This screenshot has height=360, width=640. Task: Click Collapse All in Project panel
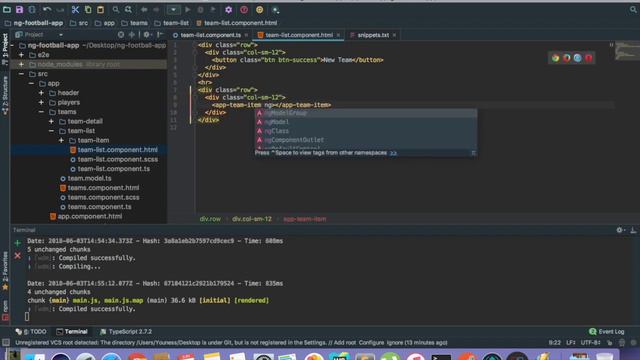pos(131,35)
